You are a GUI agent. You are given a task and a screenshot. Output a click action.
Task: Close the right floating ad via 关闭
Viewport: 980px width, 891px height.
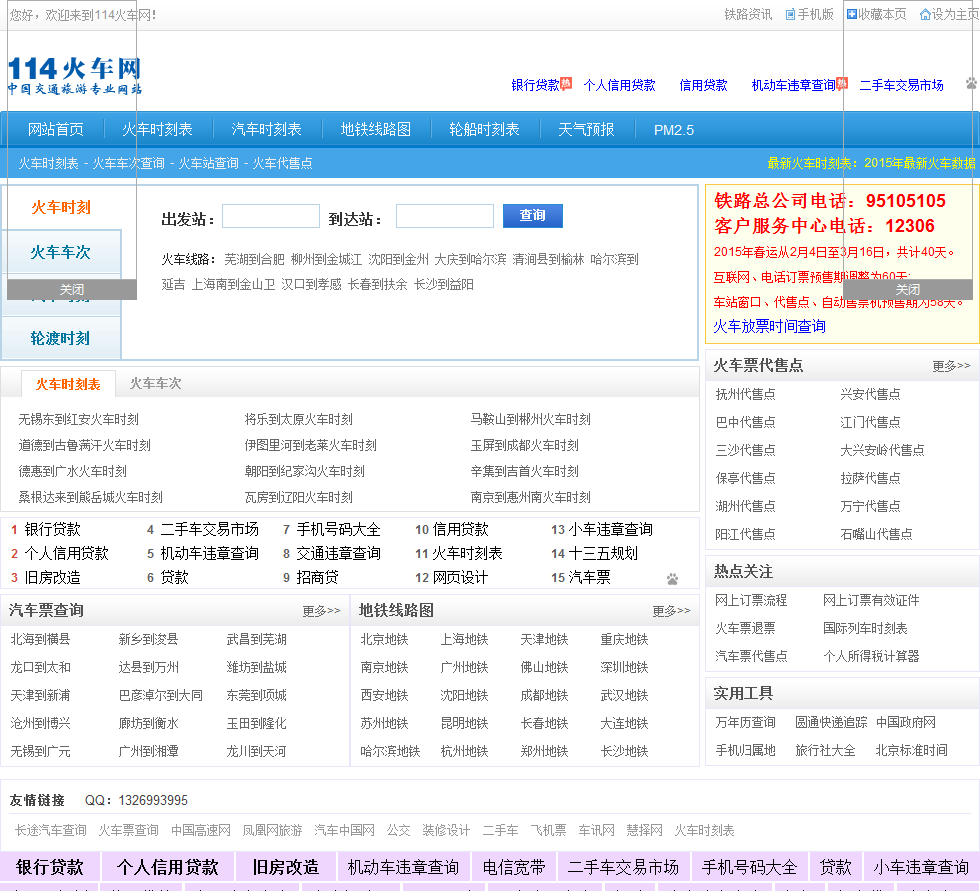(907, 290)
